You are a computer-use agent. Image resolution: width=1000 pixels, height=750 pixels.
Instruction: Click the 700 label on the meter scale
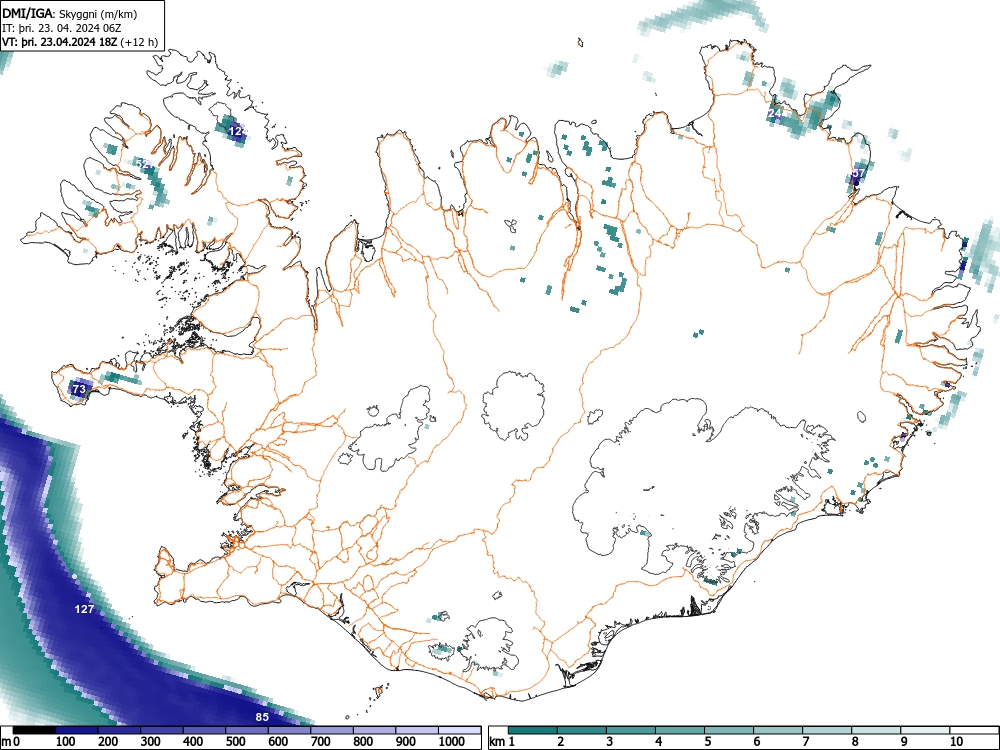320,742
